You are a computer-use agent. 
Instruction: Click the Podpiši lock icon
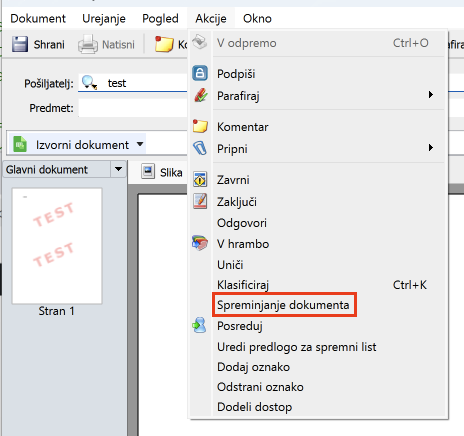click(200, 73)
